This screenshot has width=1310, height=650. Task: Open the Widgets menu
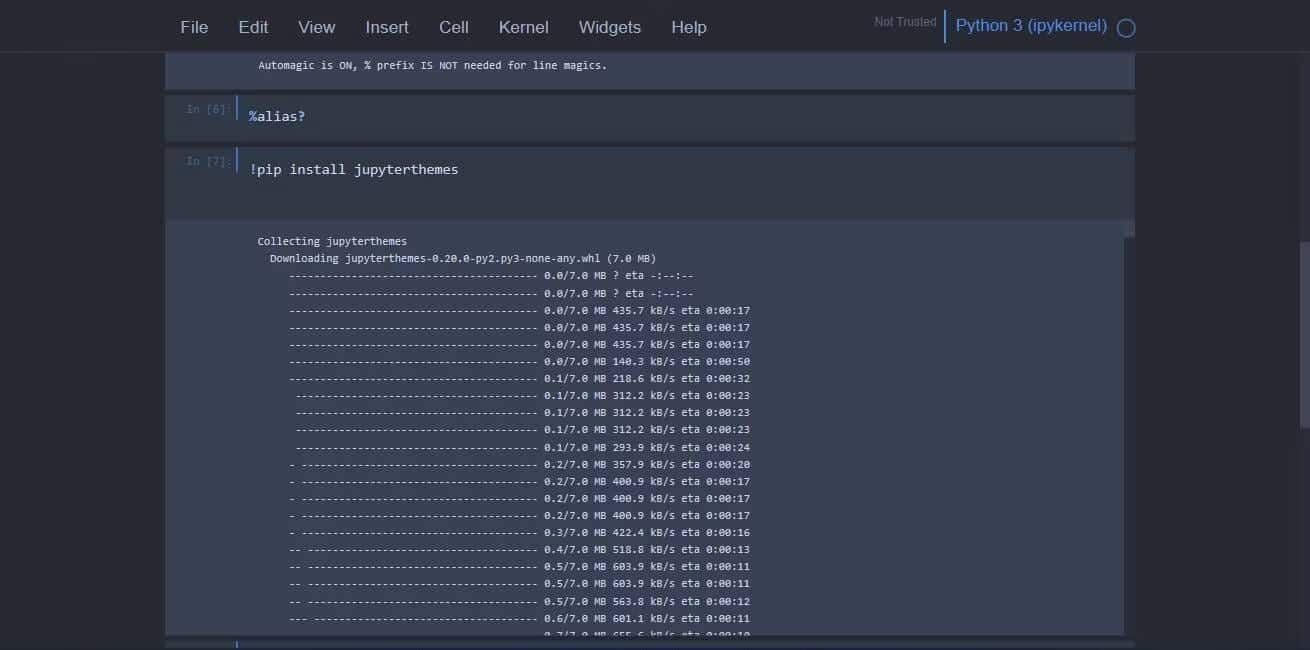click(609, 27)
